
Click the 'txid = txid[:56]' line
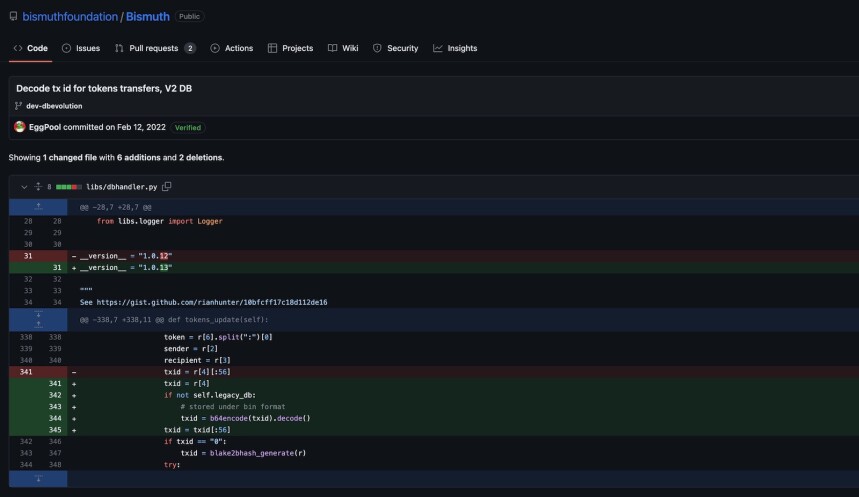197,430
